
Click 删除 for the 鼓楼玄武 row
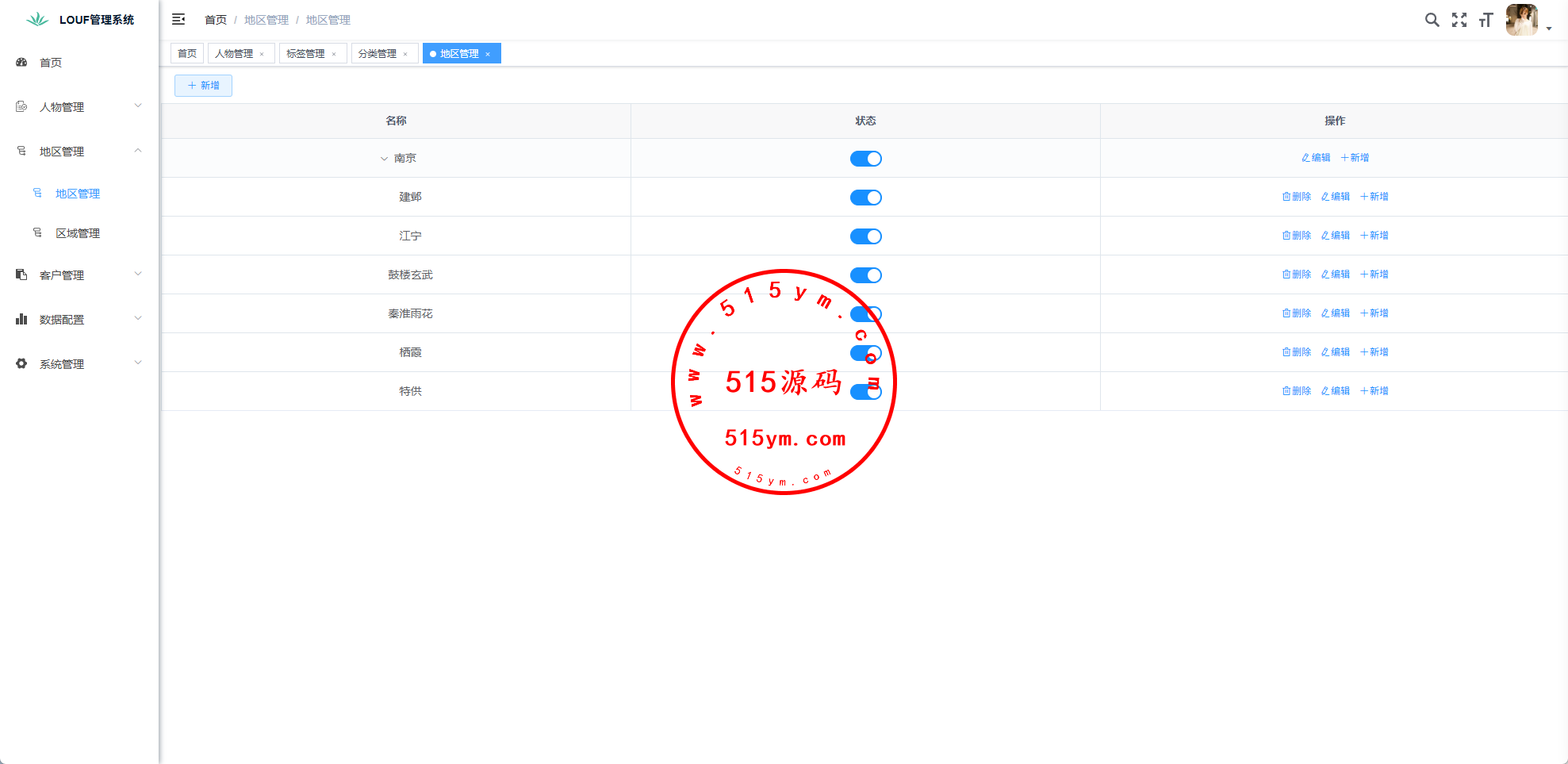click(x=1297, y=275)
